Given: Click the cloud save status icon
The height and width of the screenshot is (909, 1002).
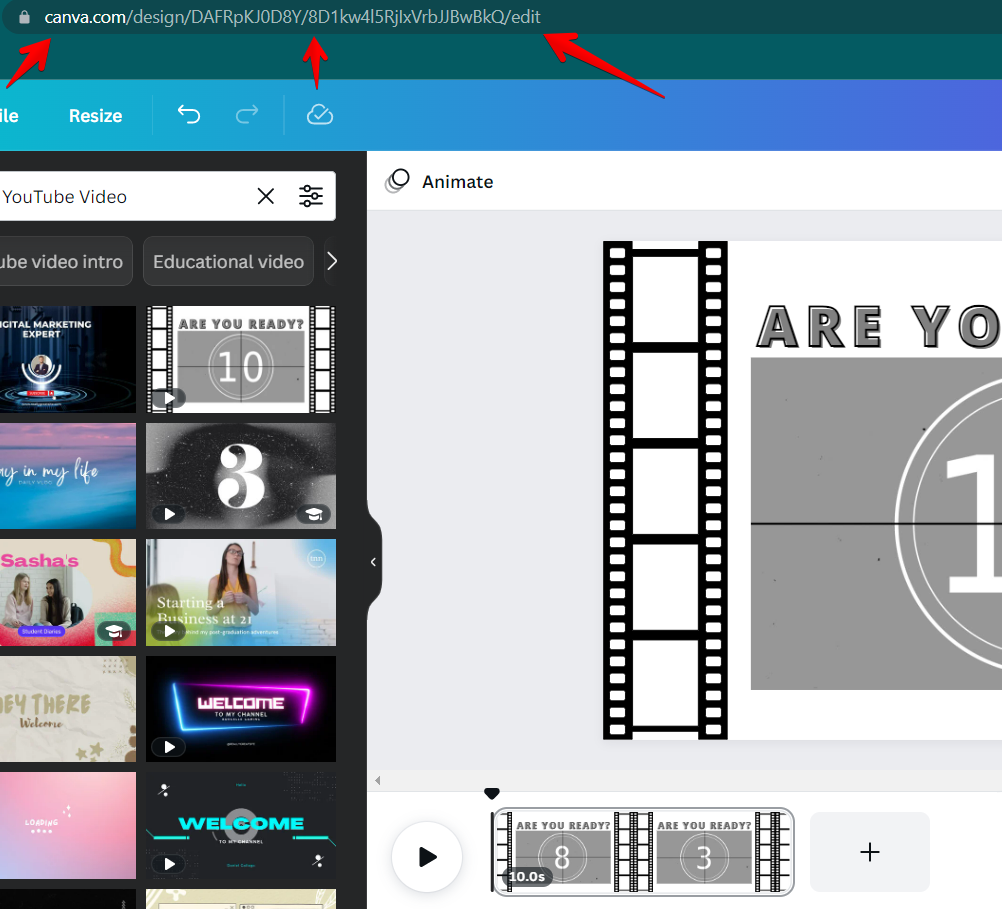Looking at the screenshot, I should coord(319,115).
